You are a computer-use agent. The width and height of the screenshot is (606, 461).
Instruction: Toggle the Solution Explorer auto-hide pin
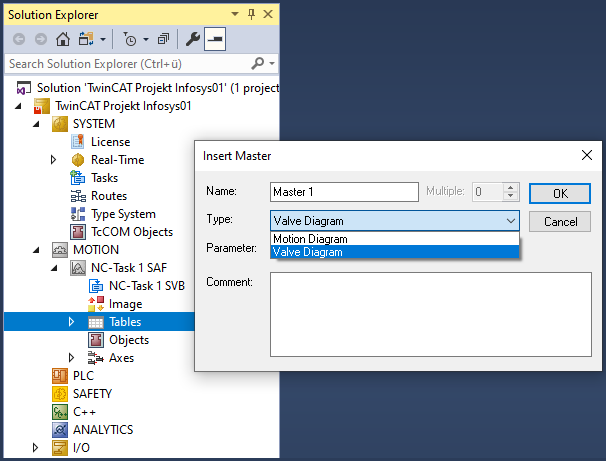(251, 14)
